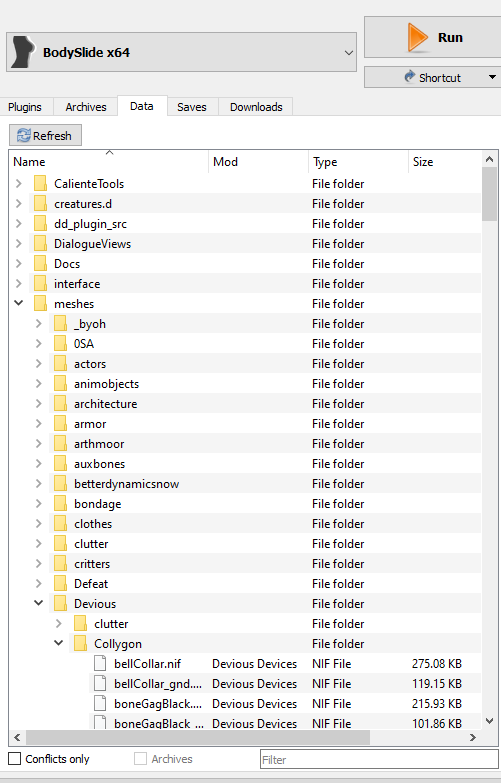Open the Shortcut dropdown arrow
Screen dimensions: 501x783
tap(493, 77)
